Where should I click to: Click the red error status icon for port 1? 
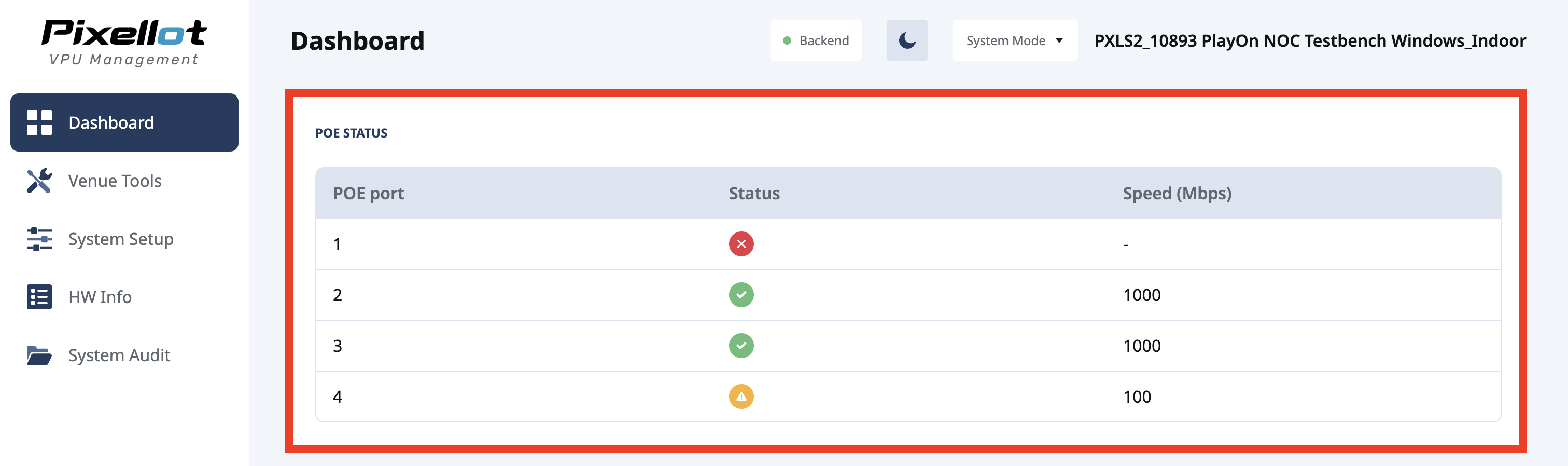[x=741, y=244]
